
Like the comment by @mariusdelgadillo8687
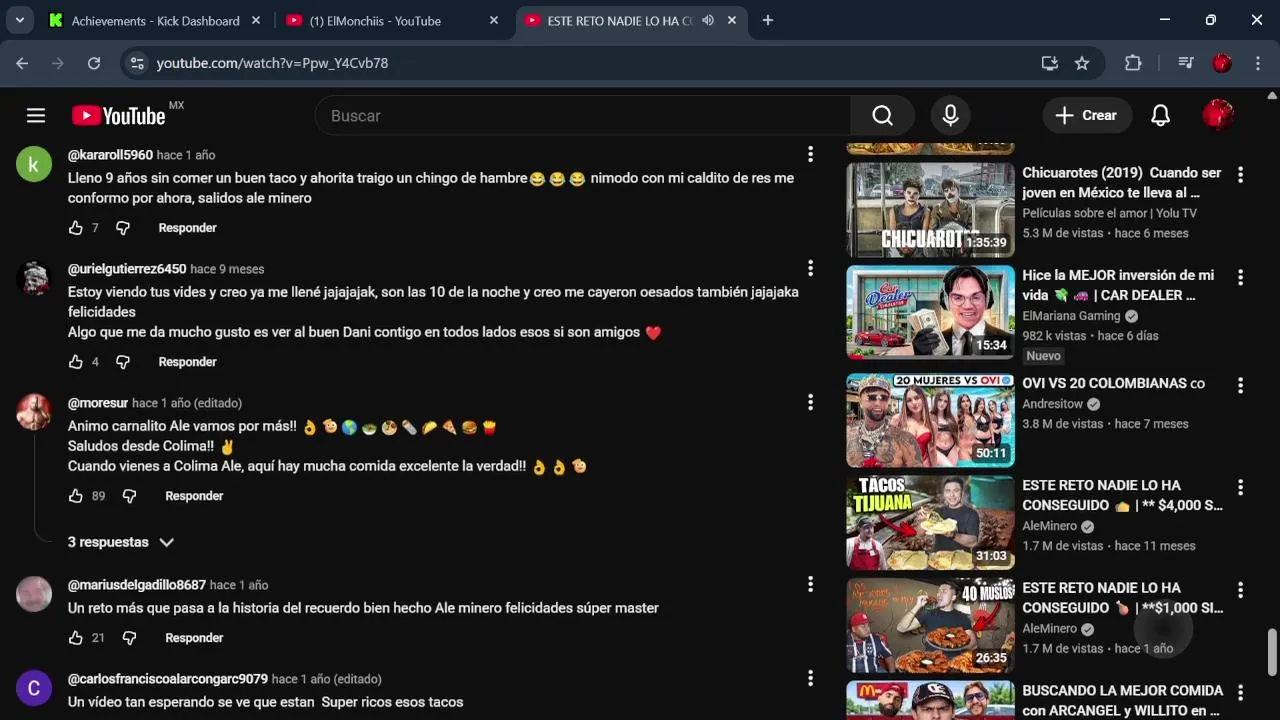pyautogui.click(x=76, y=638)
